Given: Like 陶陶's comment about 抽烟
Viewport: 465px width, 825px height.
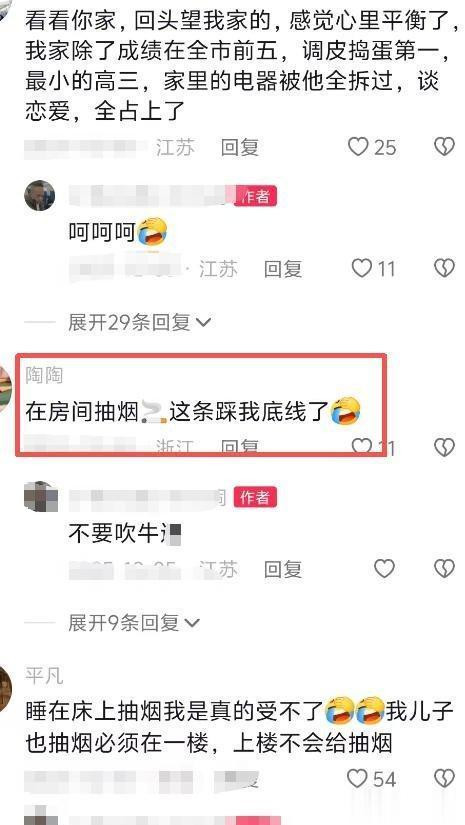Looking at the screenshot, I should 361,447.
